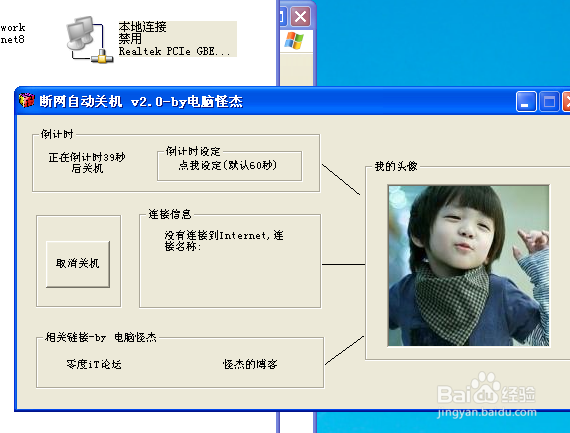Click the avatar photo of the child
Image resolution: width=570 pixels, height=433 pixels.
(469, 266)
